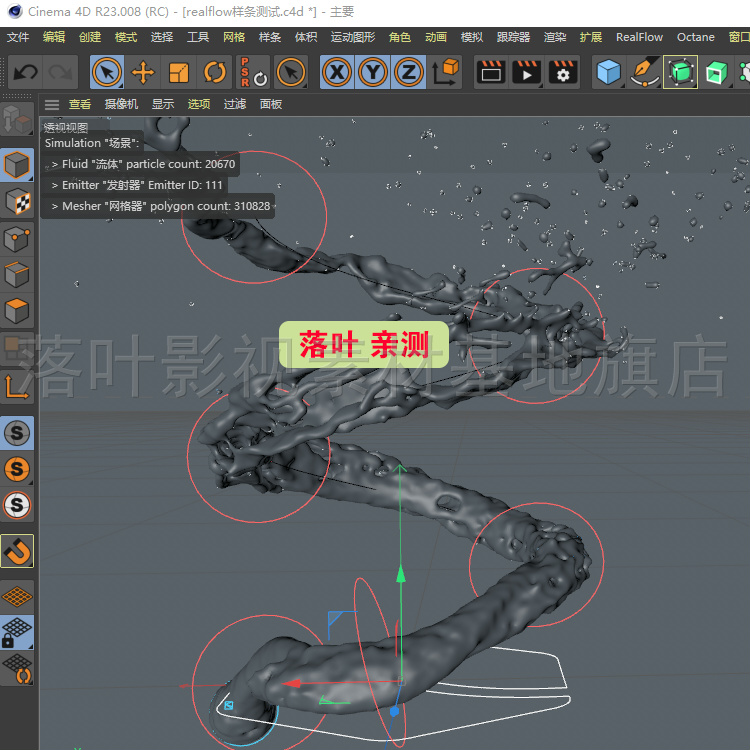This screenshot has height=750, width=750.
Task: Open viewport 选项 menu
Action: click(199, 104)
